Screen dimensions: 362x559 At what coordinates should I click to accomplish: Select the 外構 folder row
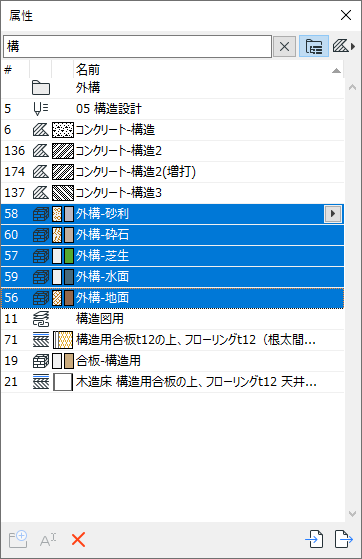(x=173, y=88)
